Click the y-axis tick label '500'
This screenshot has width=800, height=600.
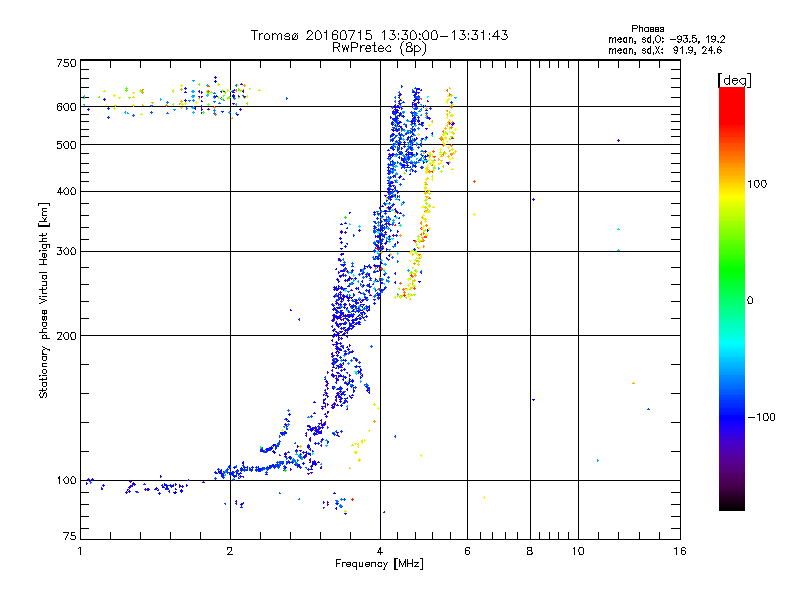[x=66, y=145]
